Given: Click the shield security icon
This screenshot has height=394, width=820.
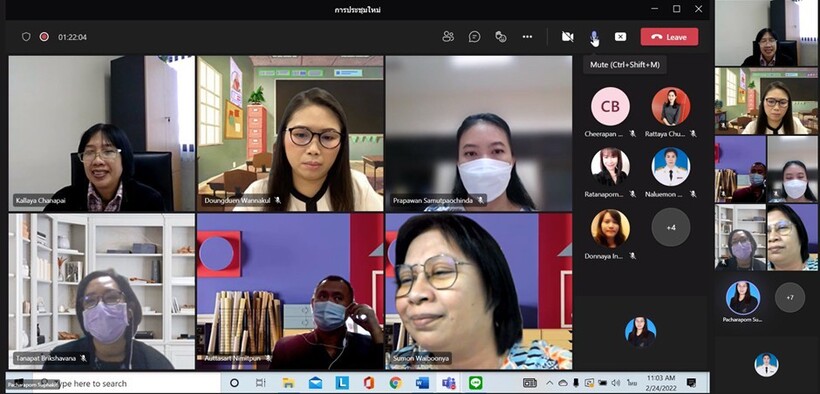Looking at the screenshot, I should (x=26, y=37).
